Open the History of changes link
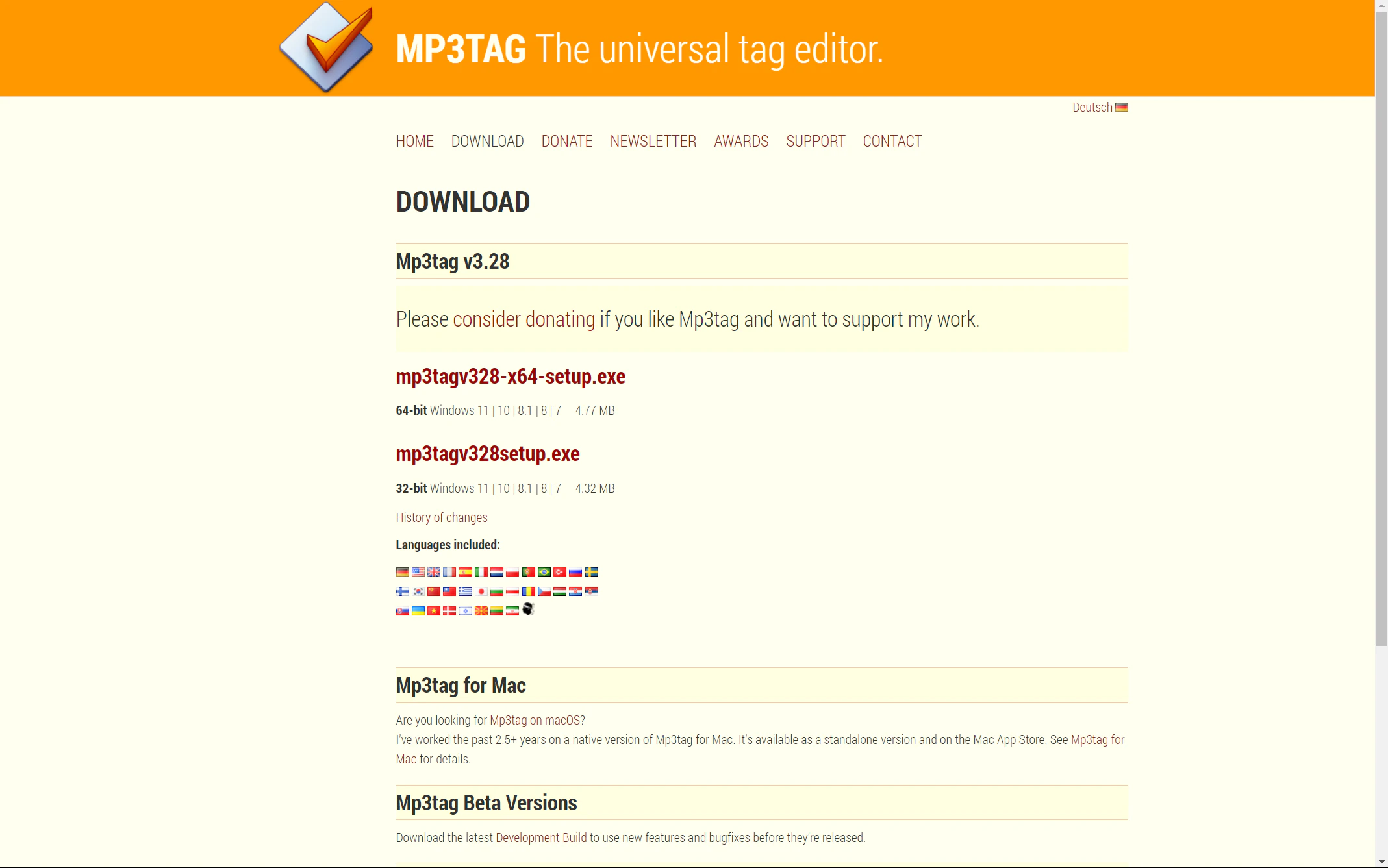Screen dimensions: 1388x868 click(442, 517)
